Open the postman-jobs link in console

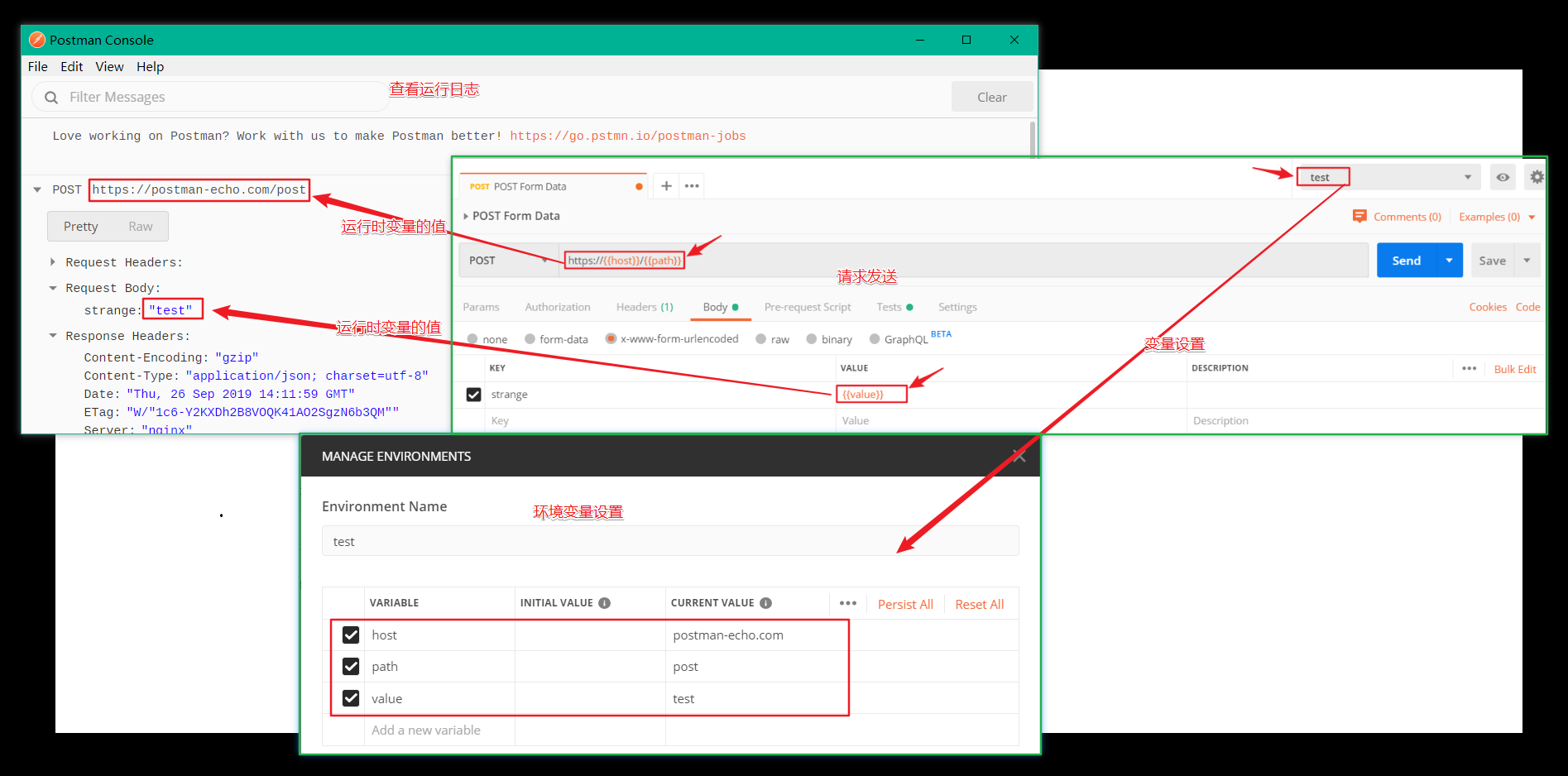[628, 137]
